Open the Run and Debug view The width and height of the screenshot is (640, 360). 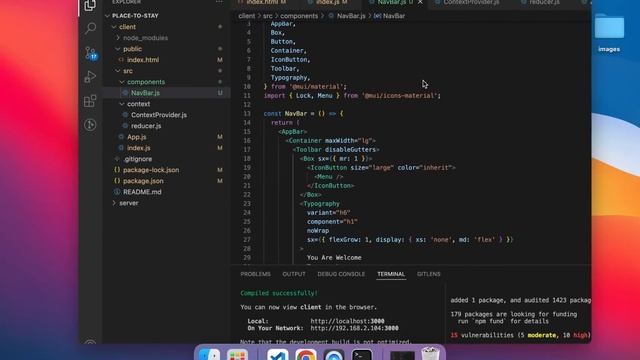pos(90,77)
